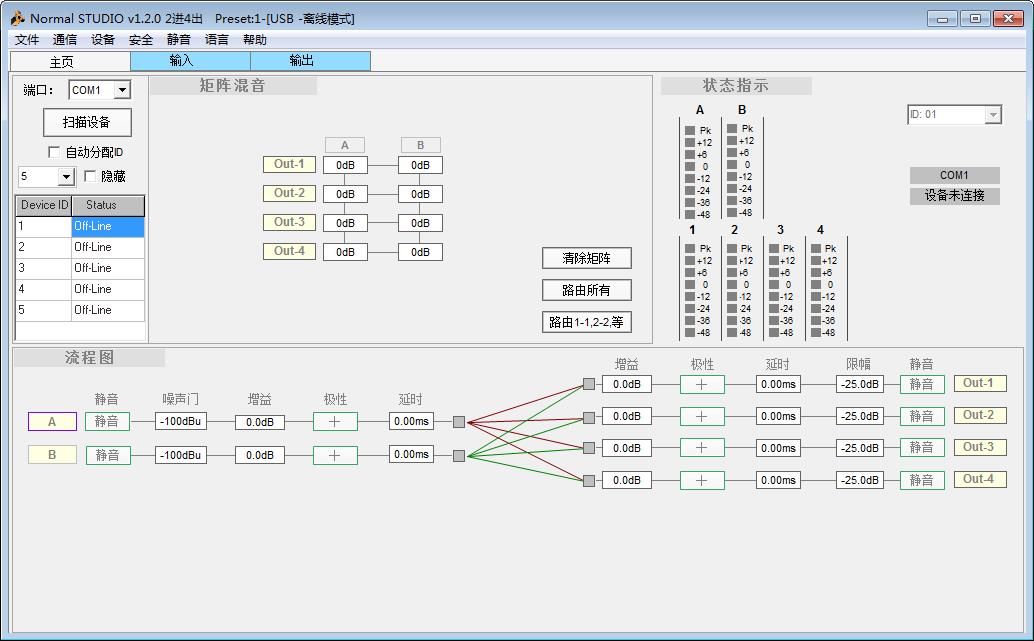This screenshot has height=641, width=1034.
Task: Click input B polarity plus button
Action: (335, 455)
